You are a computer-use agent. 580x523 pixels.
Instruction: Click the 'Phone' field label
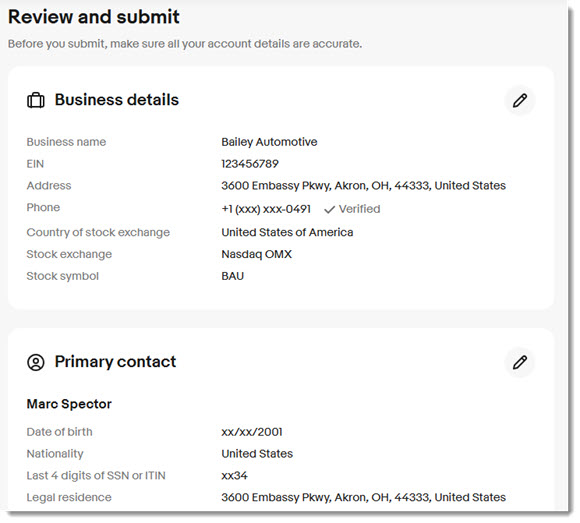[x=43, y=207]
